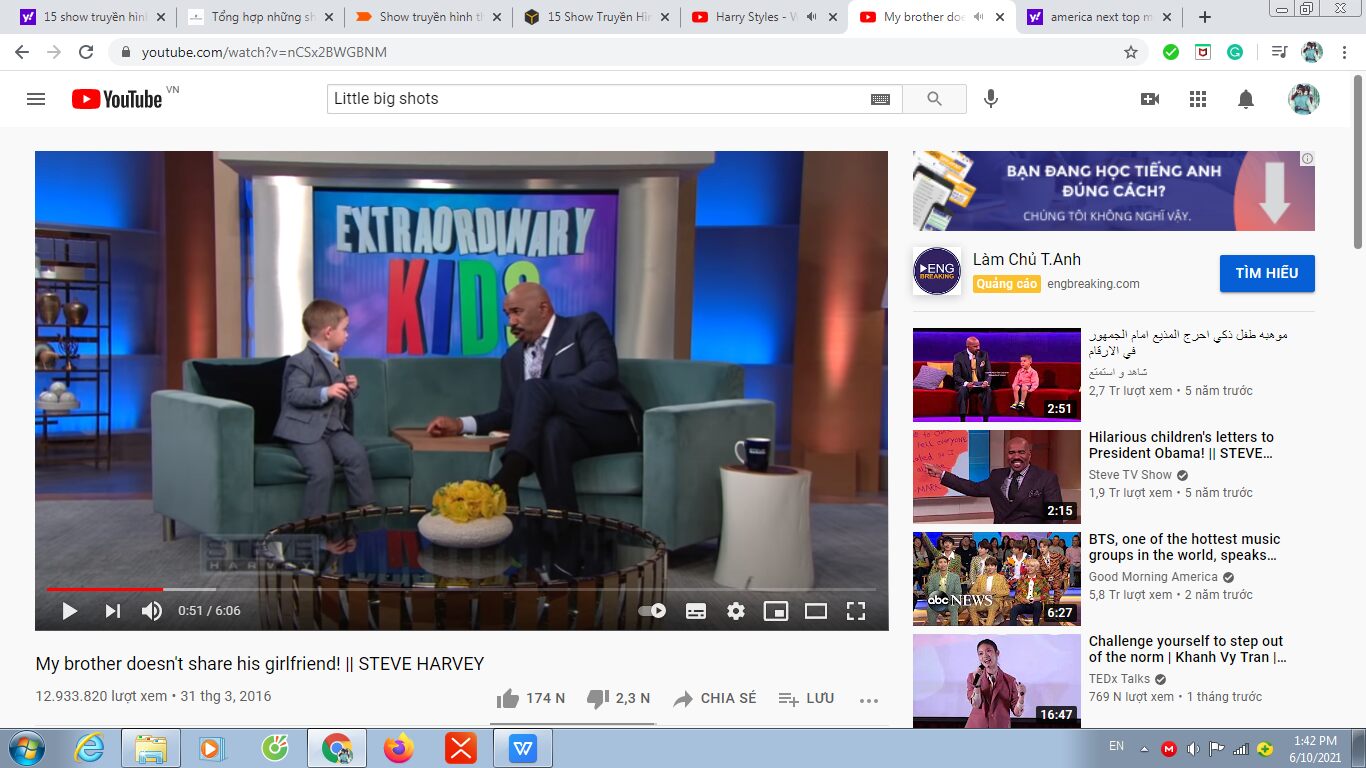1366x768 pixels.
Task: Toggle subtitles in the player
Action: tap(696, 611)
